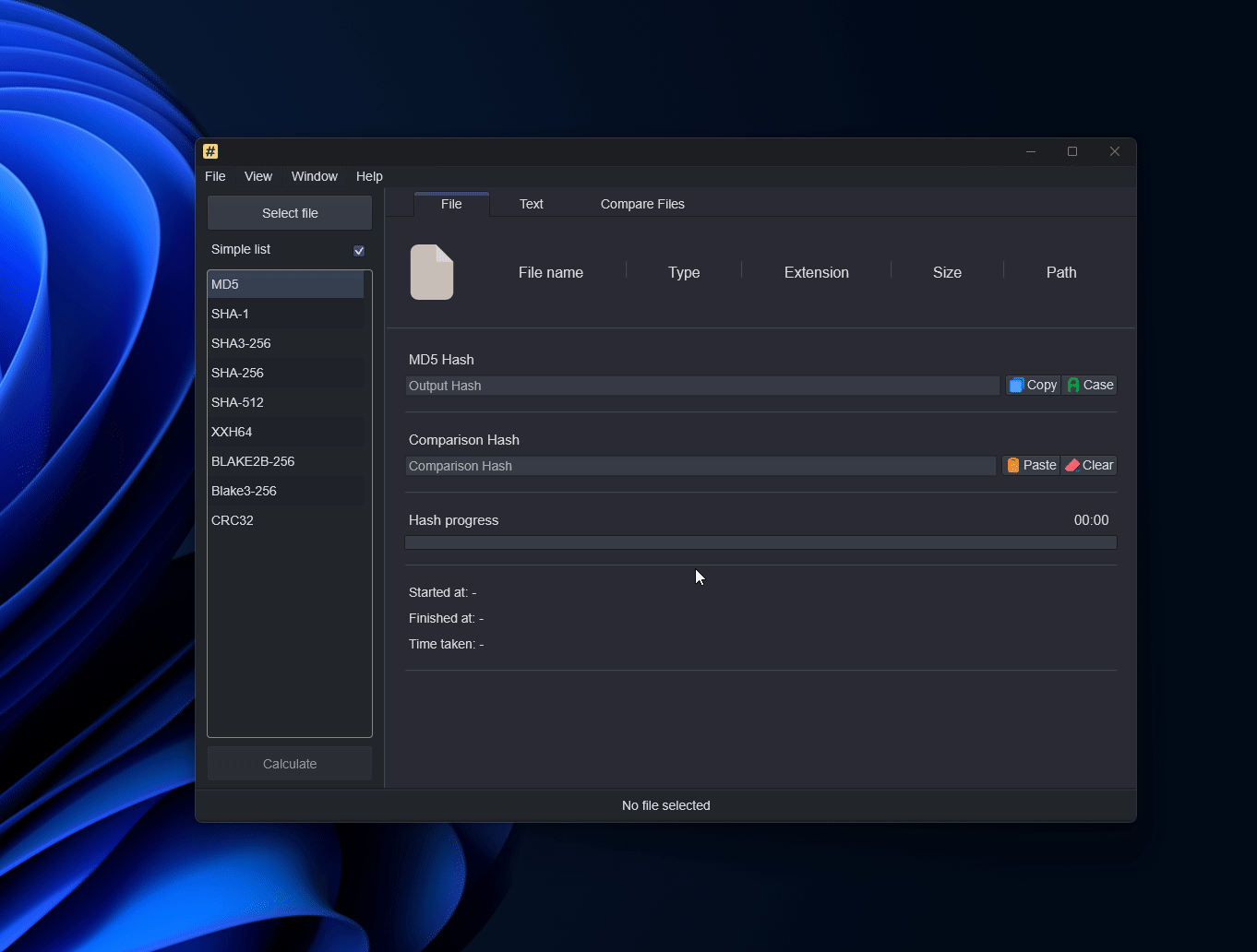Screen dimensions: 1257x952
Task: Switch to the Compare Files tab
Action: [641, 204]
